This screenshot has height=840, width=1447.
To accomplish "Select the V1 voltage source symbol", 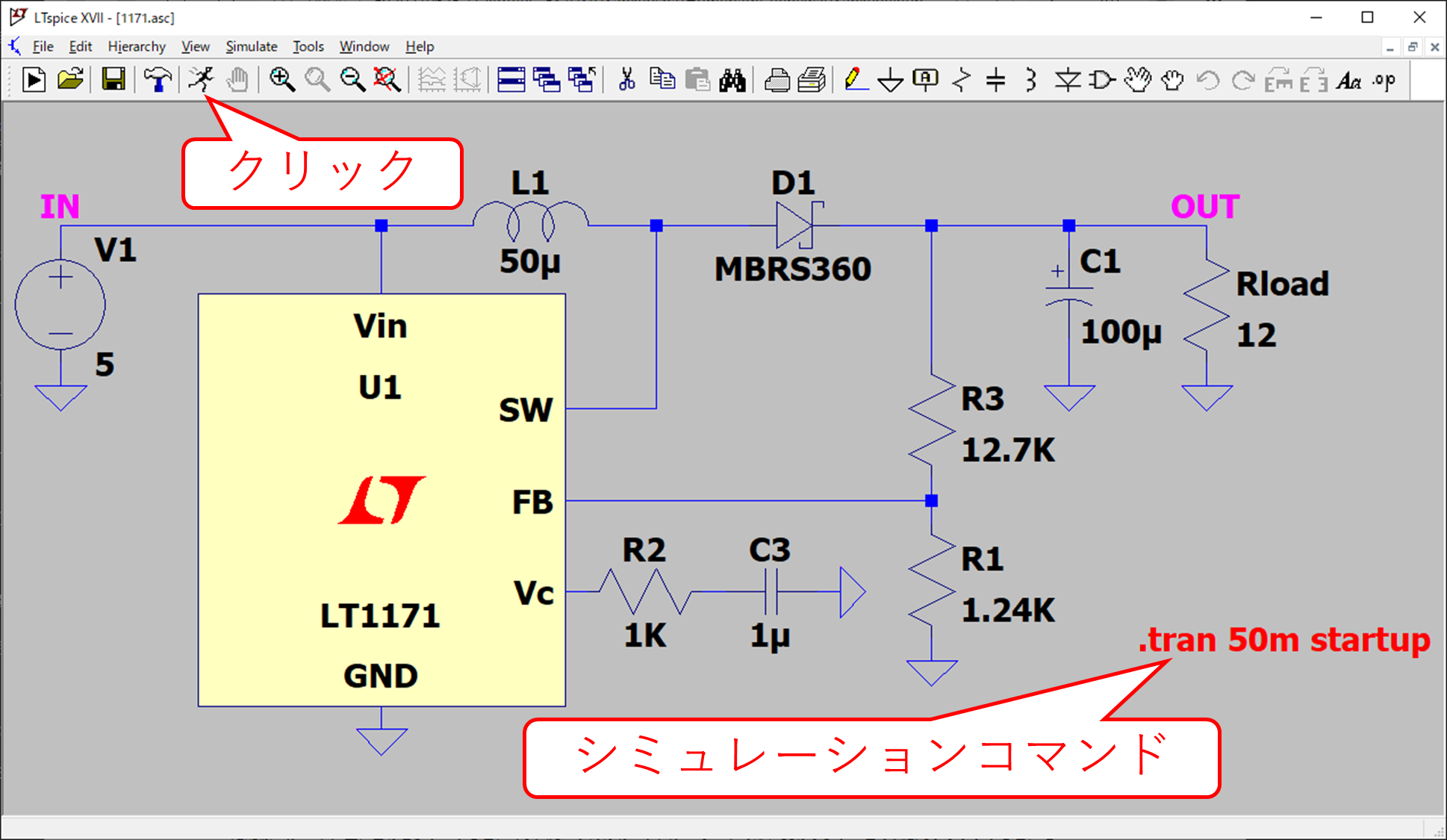I will [x=60, y=304].
